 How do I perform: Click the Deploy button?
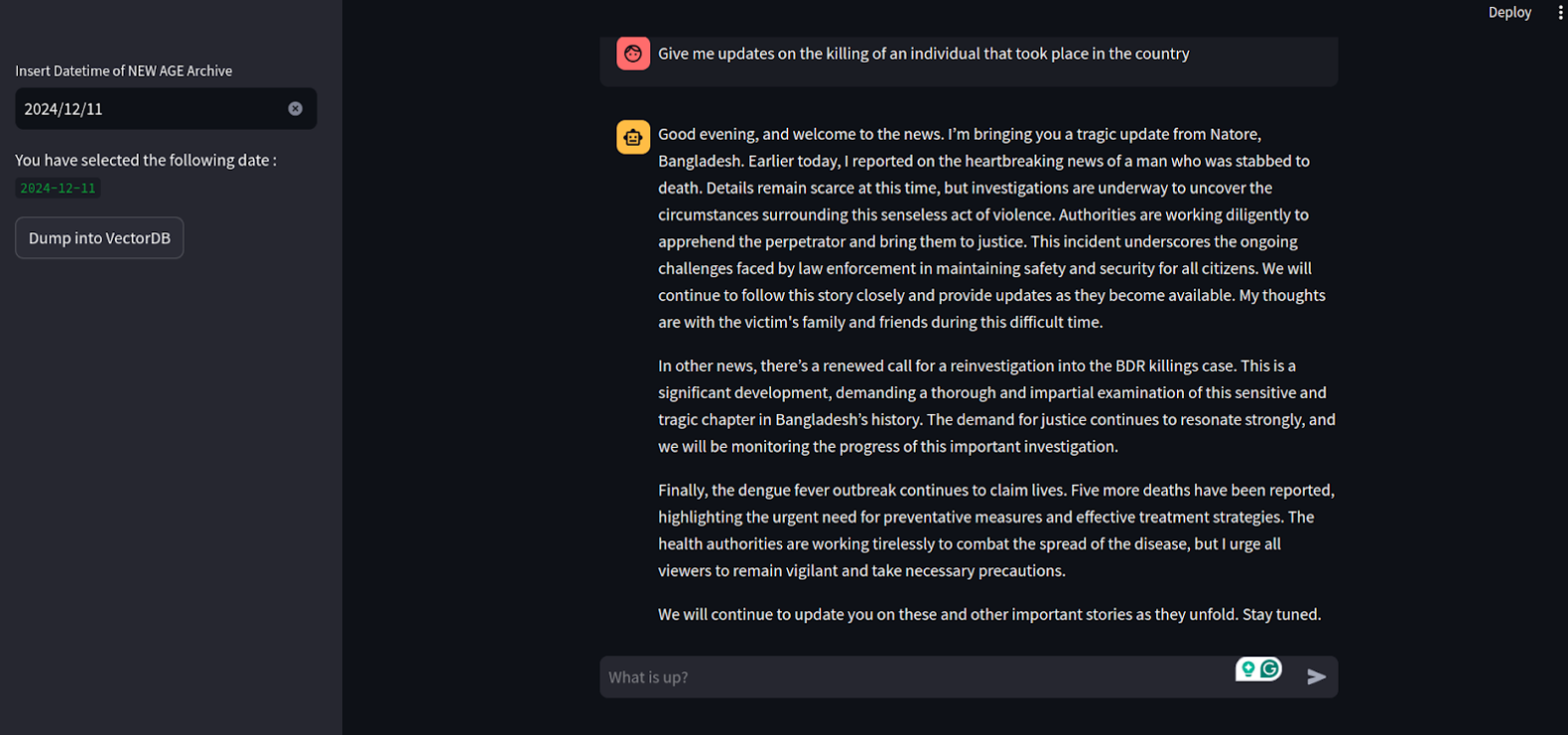pyautogui.click(x=1509, y=13)
